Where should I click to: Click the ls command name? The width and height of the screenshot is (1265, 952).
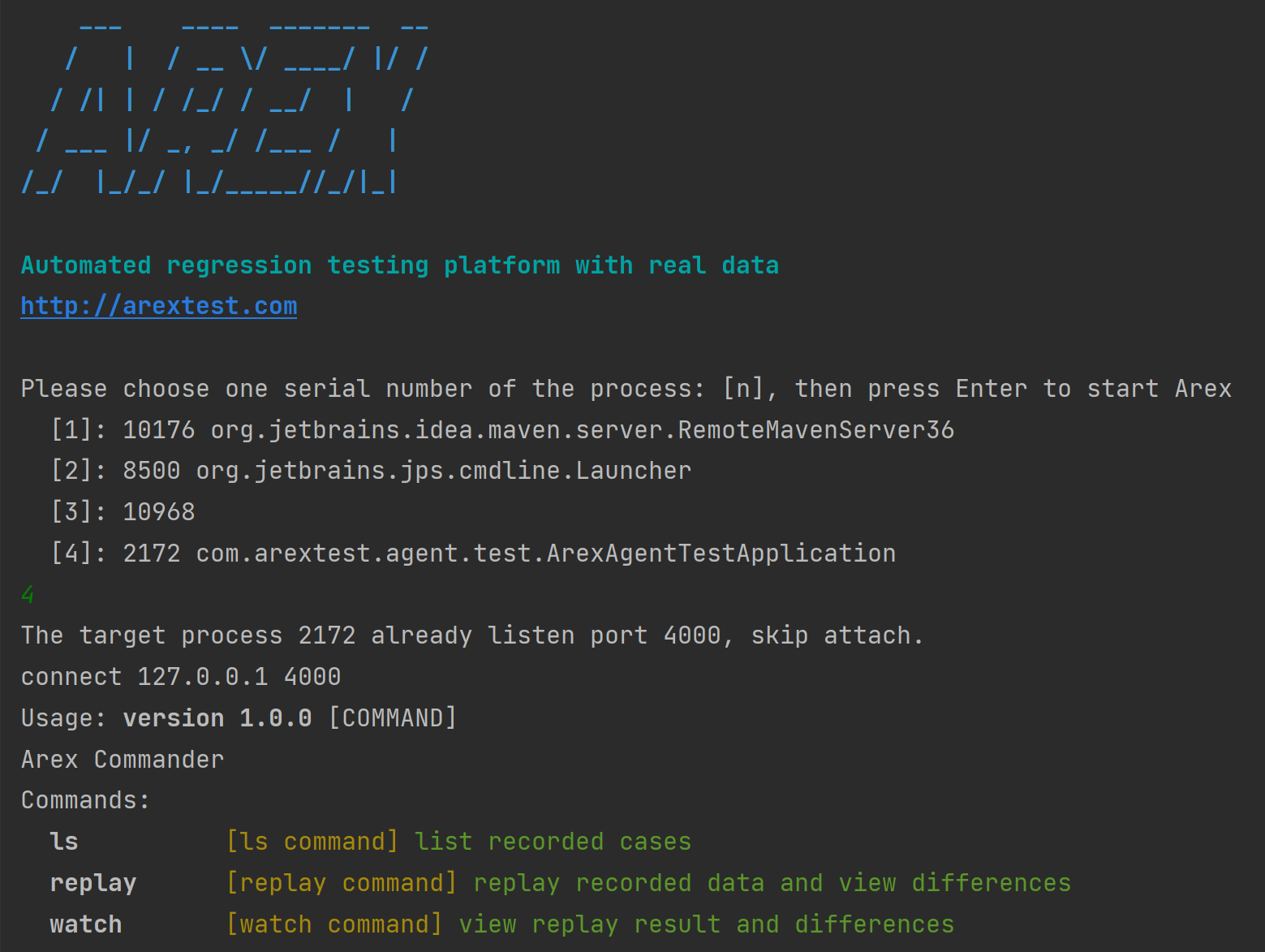[64, 842]
